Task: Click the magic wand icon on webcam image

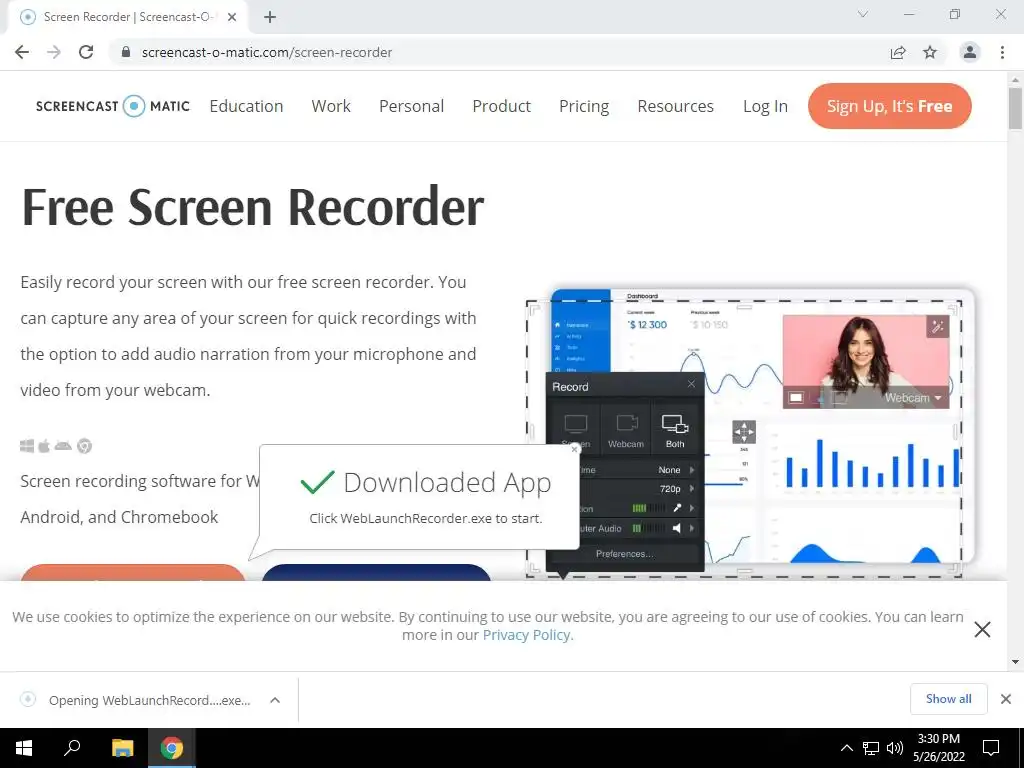Action: (x=937, y=327)
